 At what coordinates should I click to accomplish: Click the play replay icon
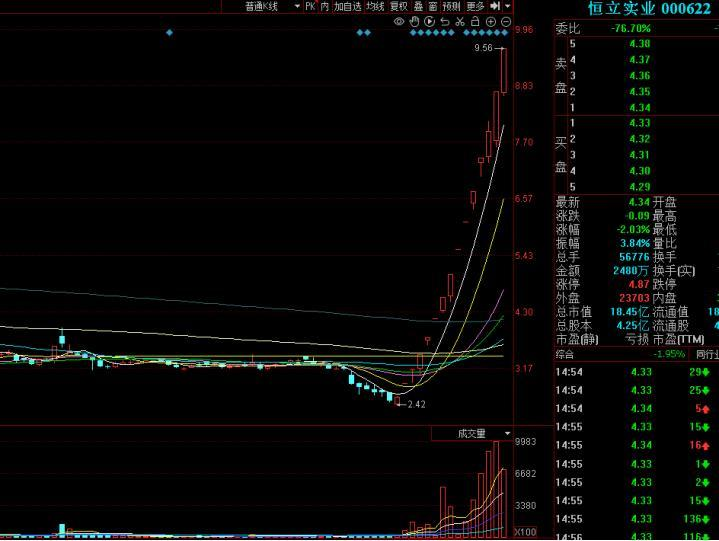430,21
